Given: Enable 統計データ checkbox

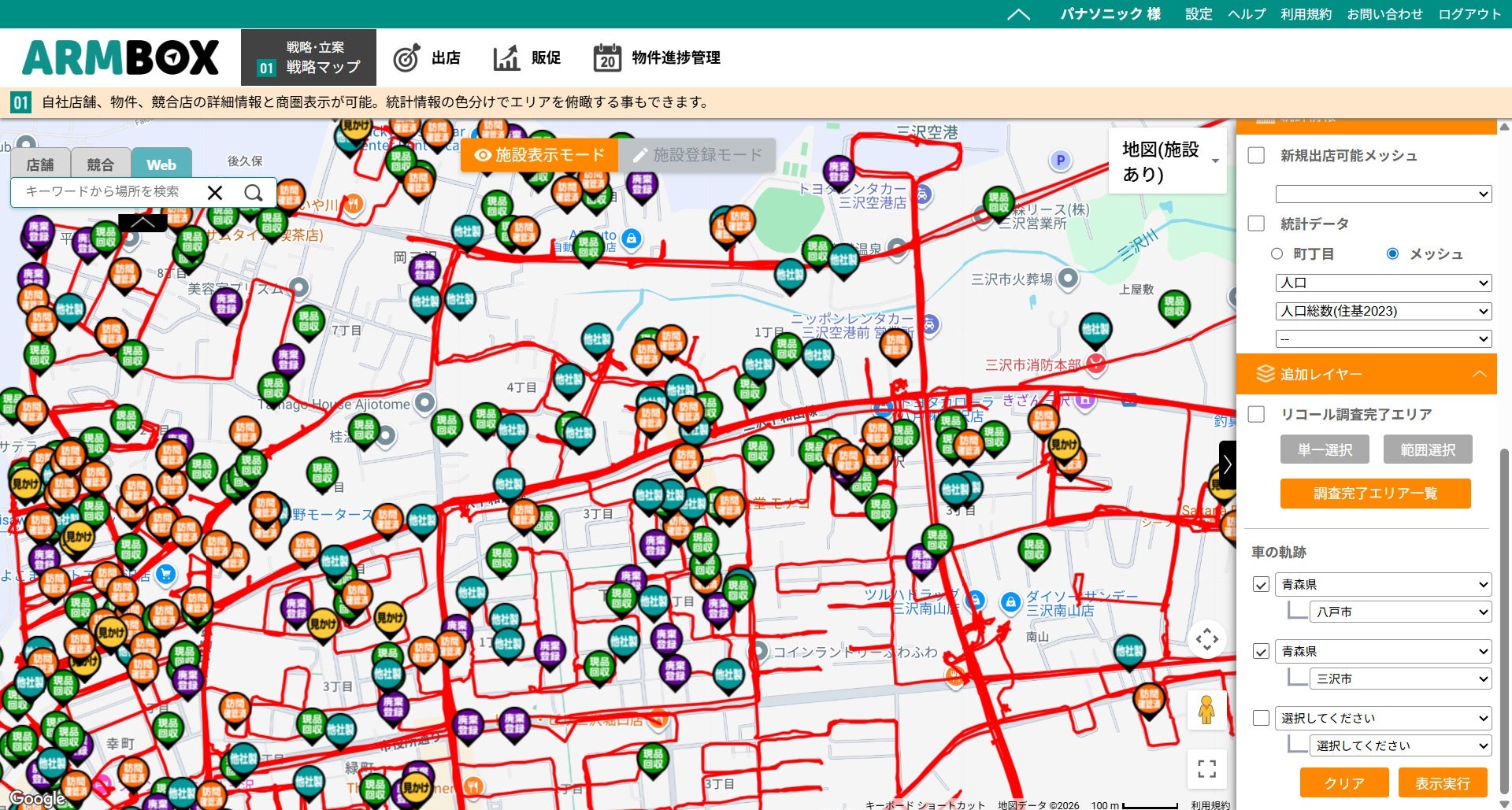Looking at the screenshot, I should point(1257,224).
